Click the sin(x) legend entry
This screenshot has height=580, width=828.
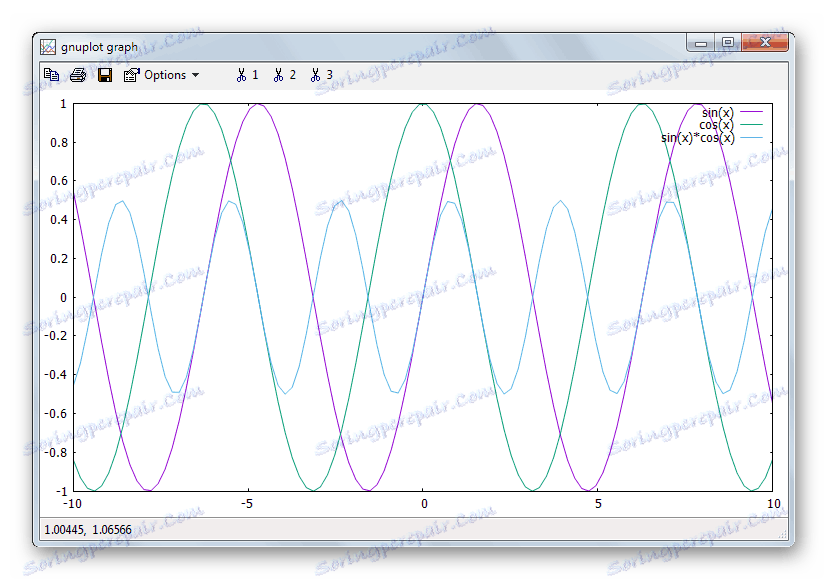coord(718,113)
